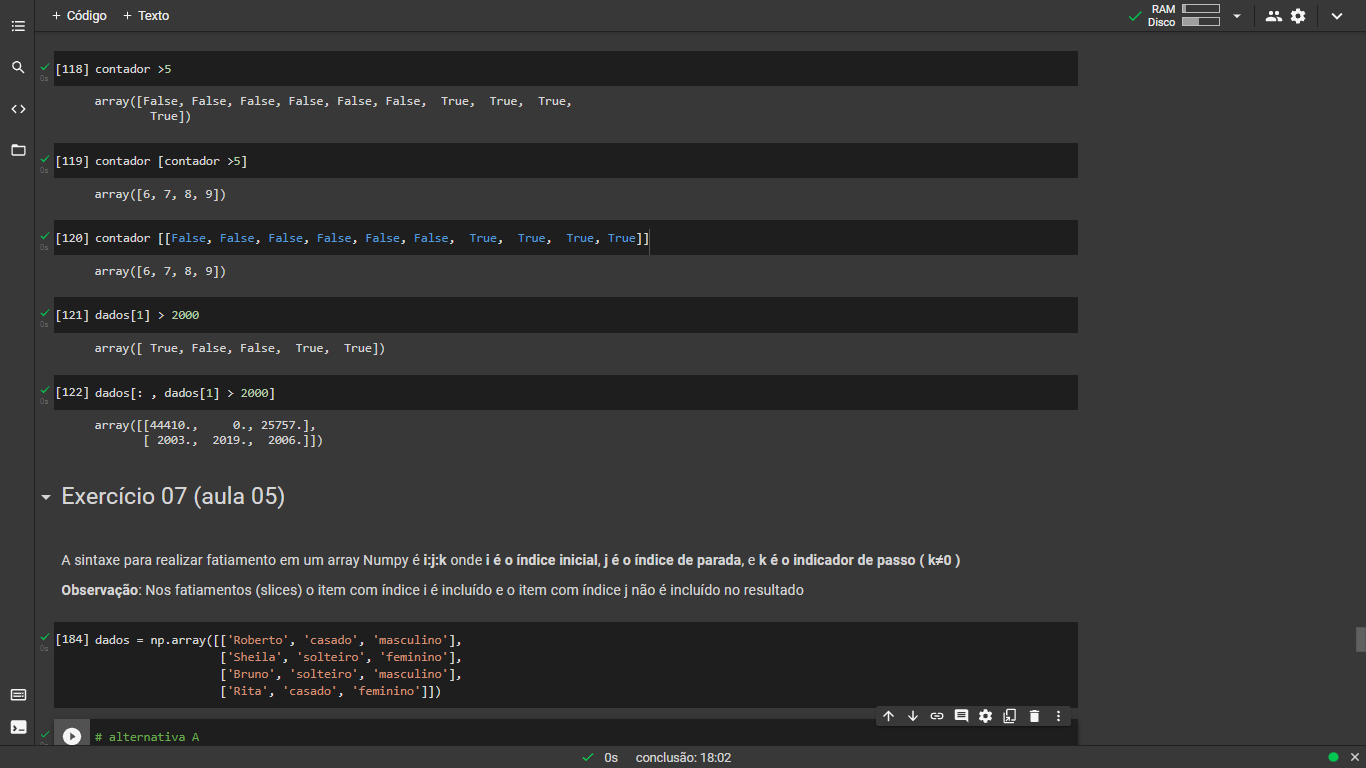Collapse the header with the chevron arrow
The width and height of the screenshot is (1366, 768).
[1337, 16]
